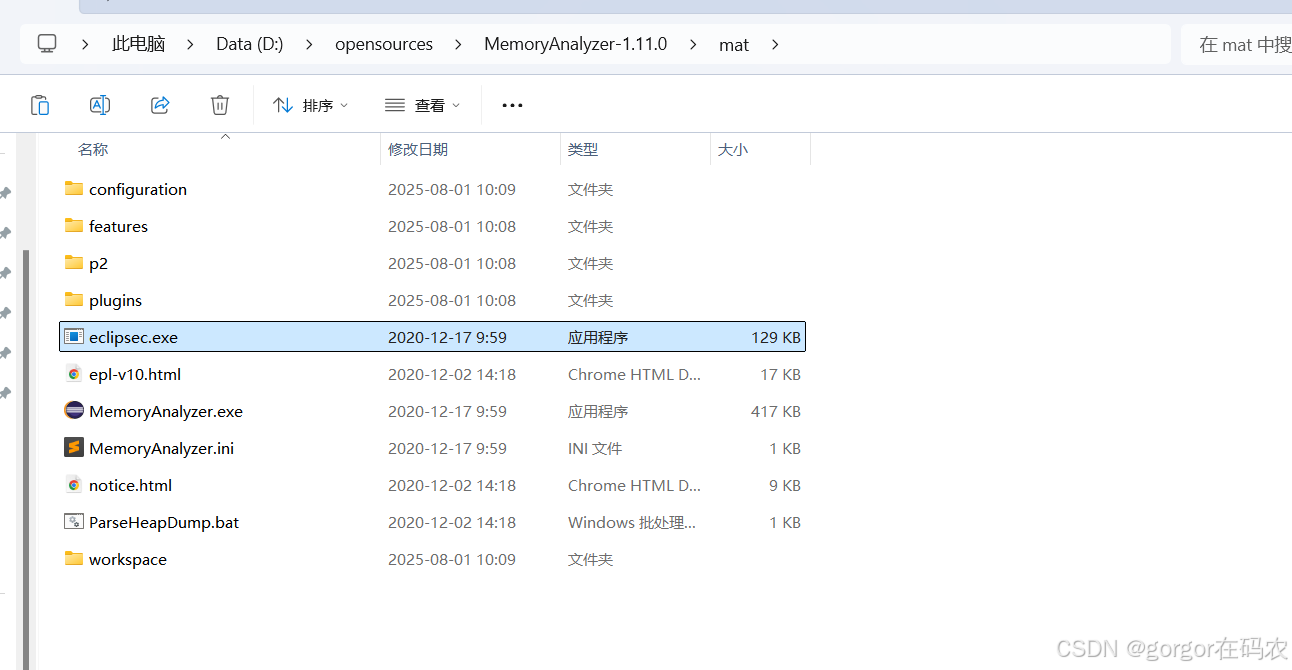Click the Chrome icon beside notice.html
Screen dimensions: 1292x670
[74, 485]
